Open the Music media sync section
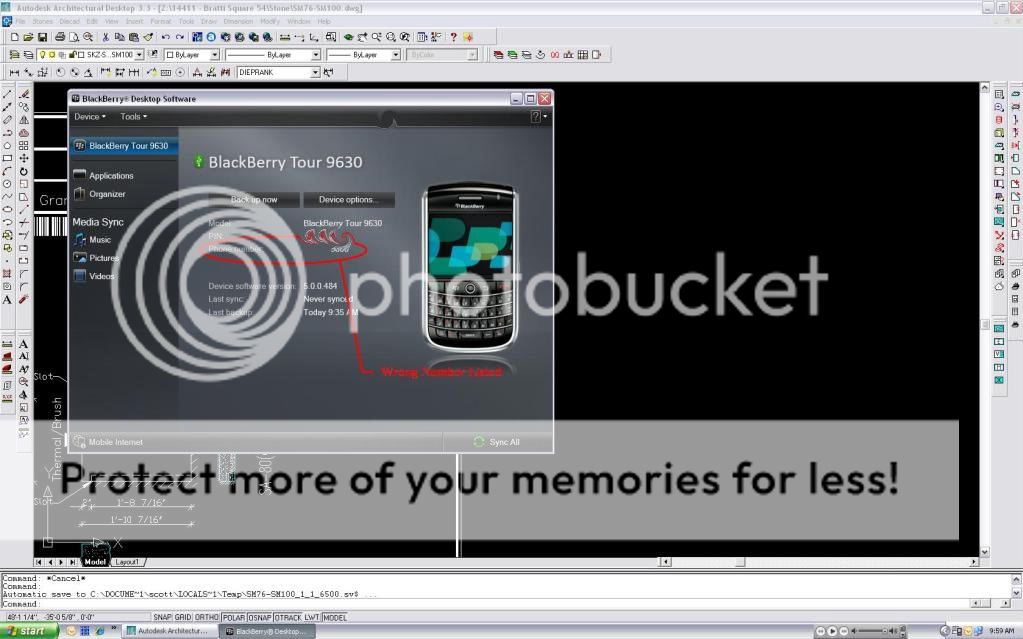The width and height of the screenshot is (1023, 639). click(99, 240)
